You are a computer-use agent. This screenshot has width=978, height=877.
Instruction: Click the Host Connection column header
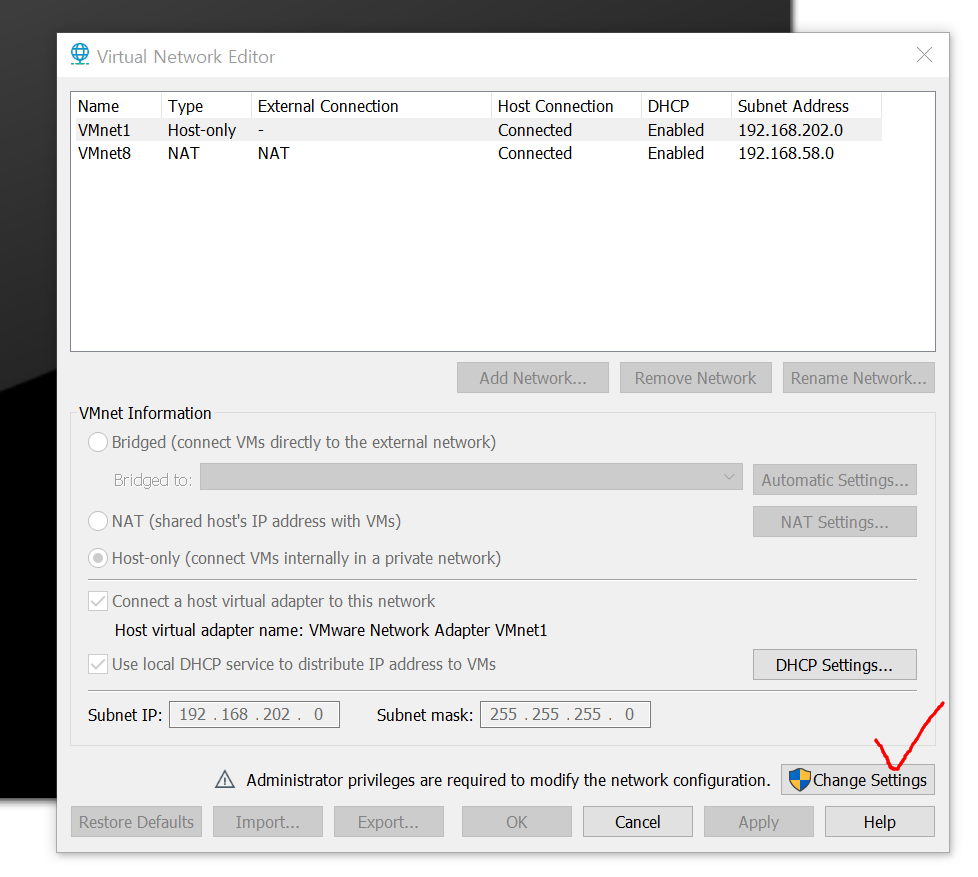(566, 106)
